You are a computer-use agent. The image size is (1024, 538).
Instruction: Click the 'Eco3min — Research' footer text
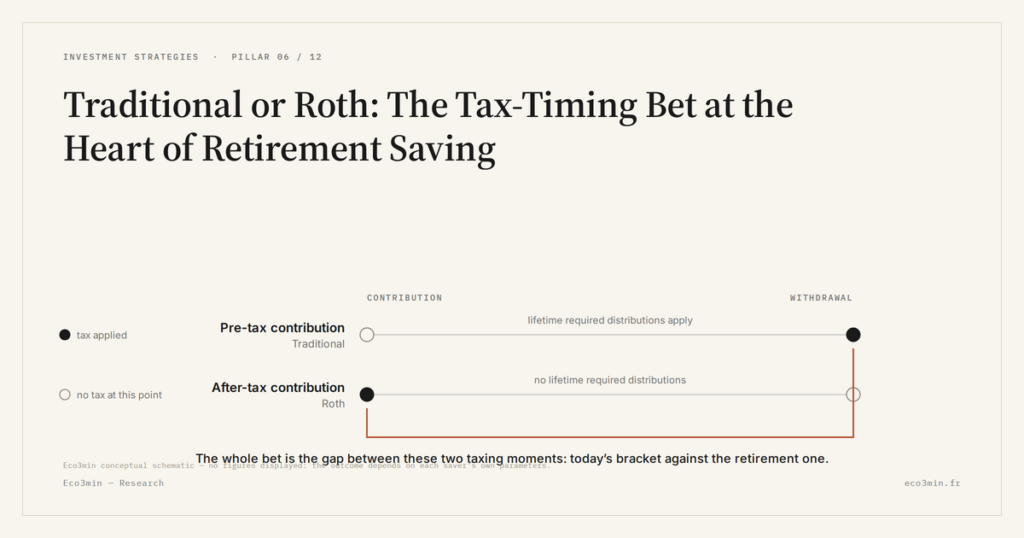pyautogui.click(x=114, y=483)
